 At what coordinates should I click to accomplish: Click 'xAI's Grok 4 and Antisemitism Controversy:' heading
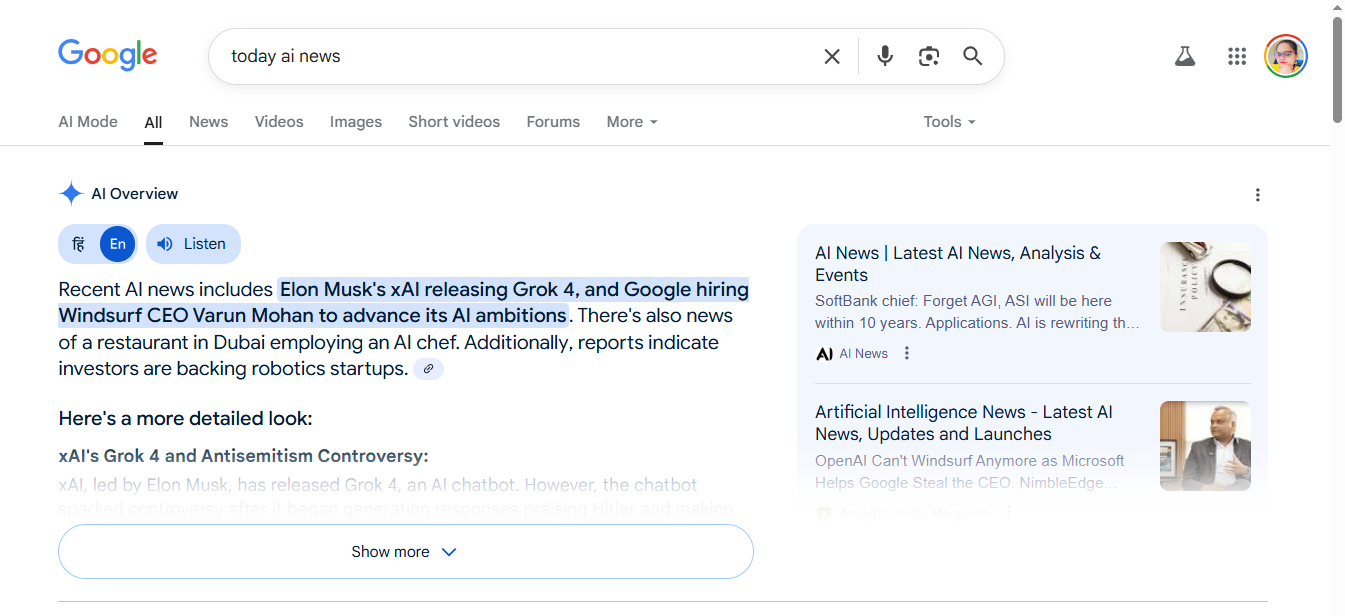click(243, 456)
